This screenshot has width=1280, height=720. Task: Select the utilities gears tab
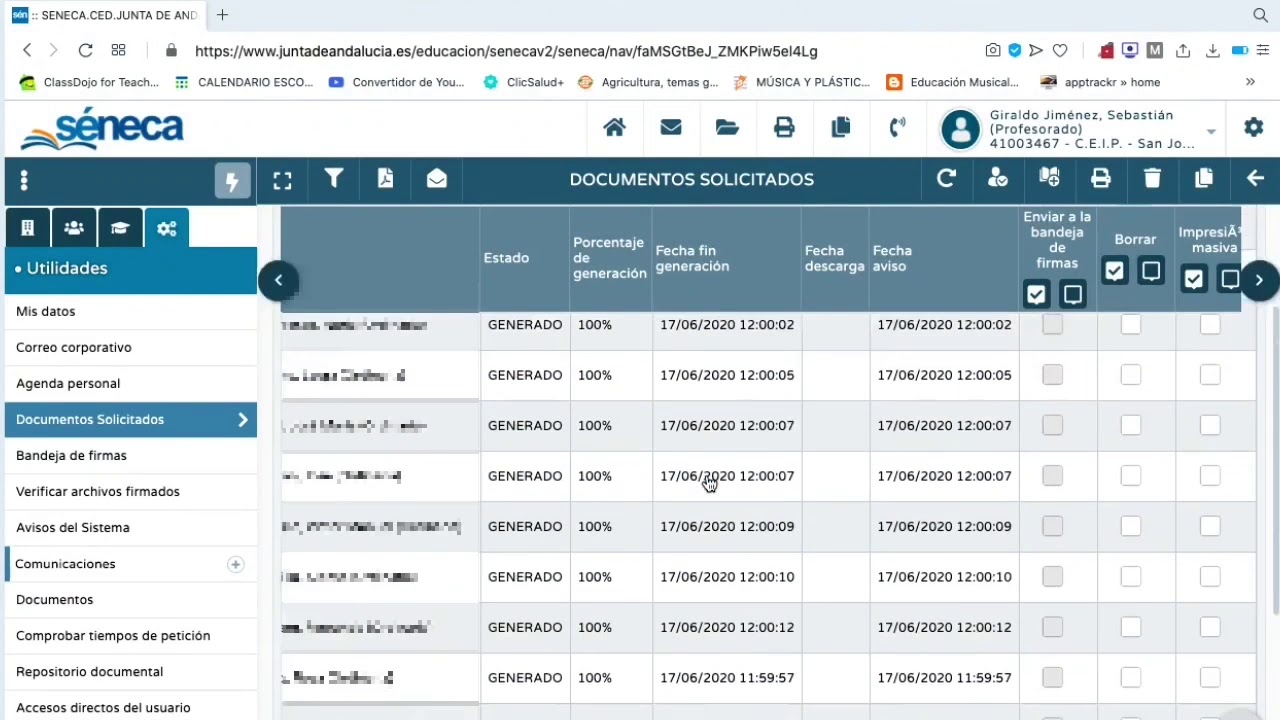coord(166,228)
